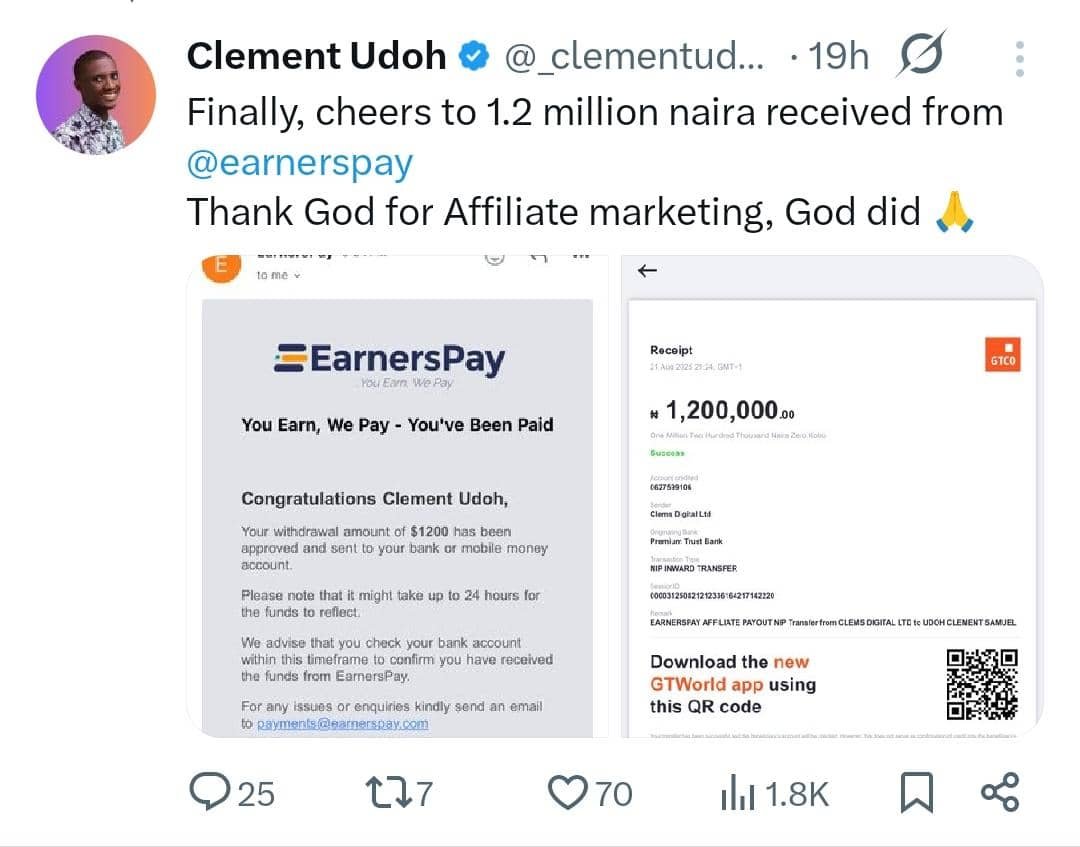Screen dimensions: 1080x847
Task: Click the blue verified badge
Action: pos(473,57)
